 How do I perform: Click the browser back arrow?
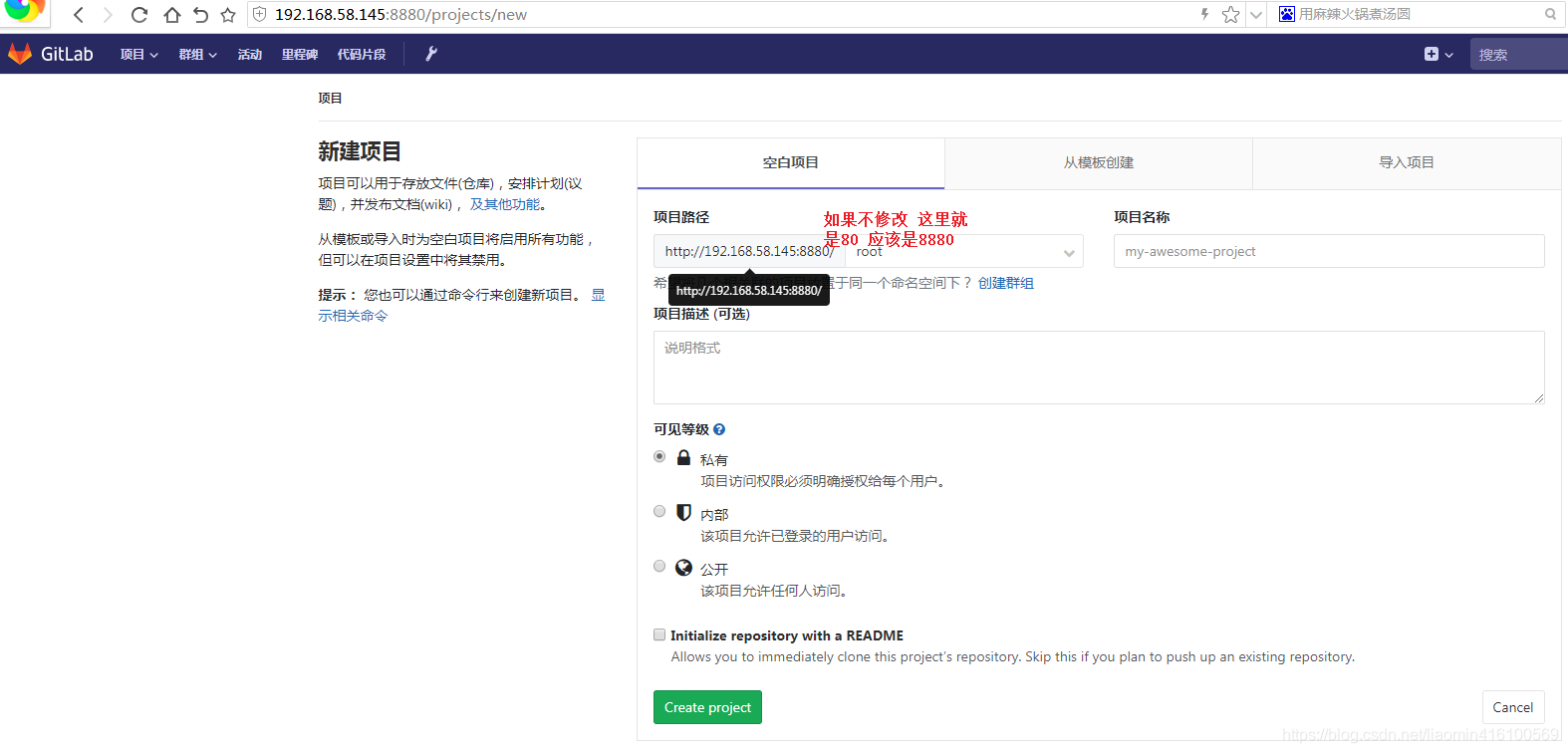(79, 15)
